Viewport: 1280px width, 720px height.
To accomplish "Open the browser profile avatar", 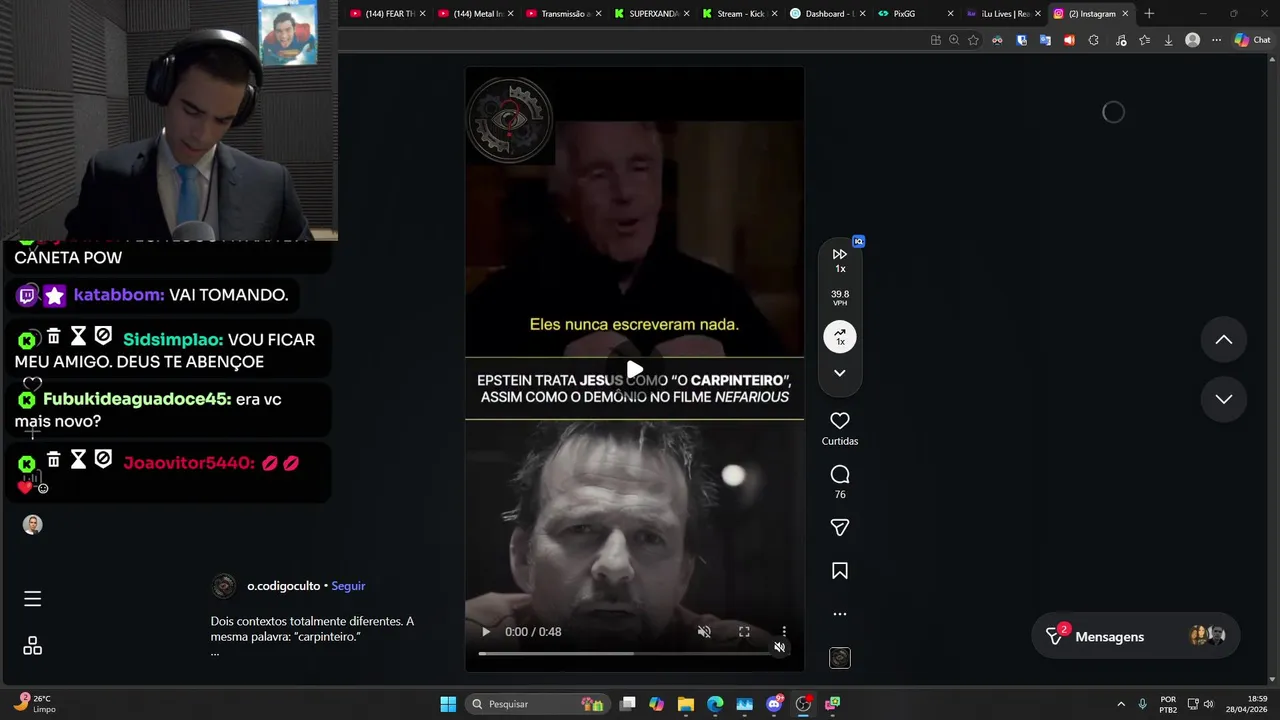I will [1192, 40].
